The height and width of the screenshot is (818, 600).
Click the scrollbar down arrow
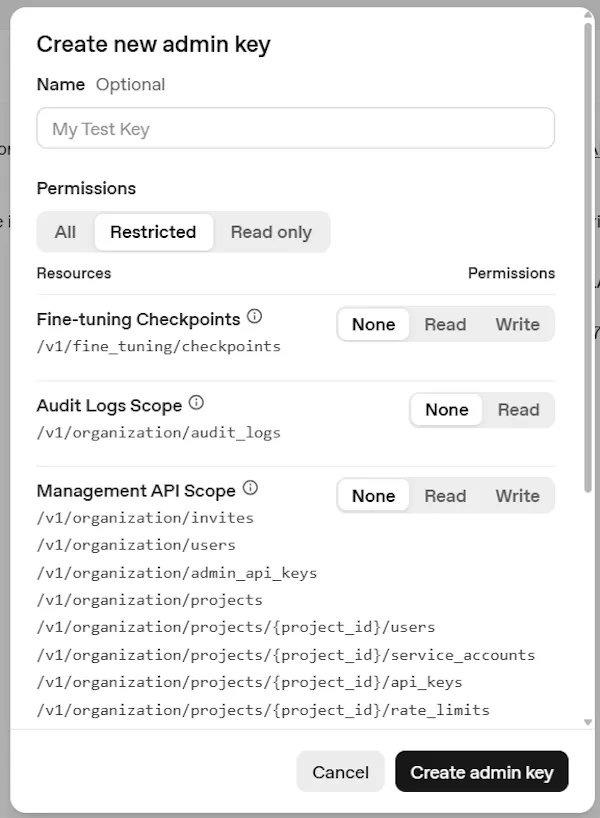[x=588, y=723]
